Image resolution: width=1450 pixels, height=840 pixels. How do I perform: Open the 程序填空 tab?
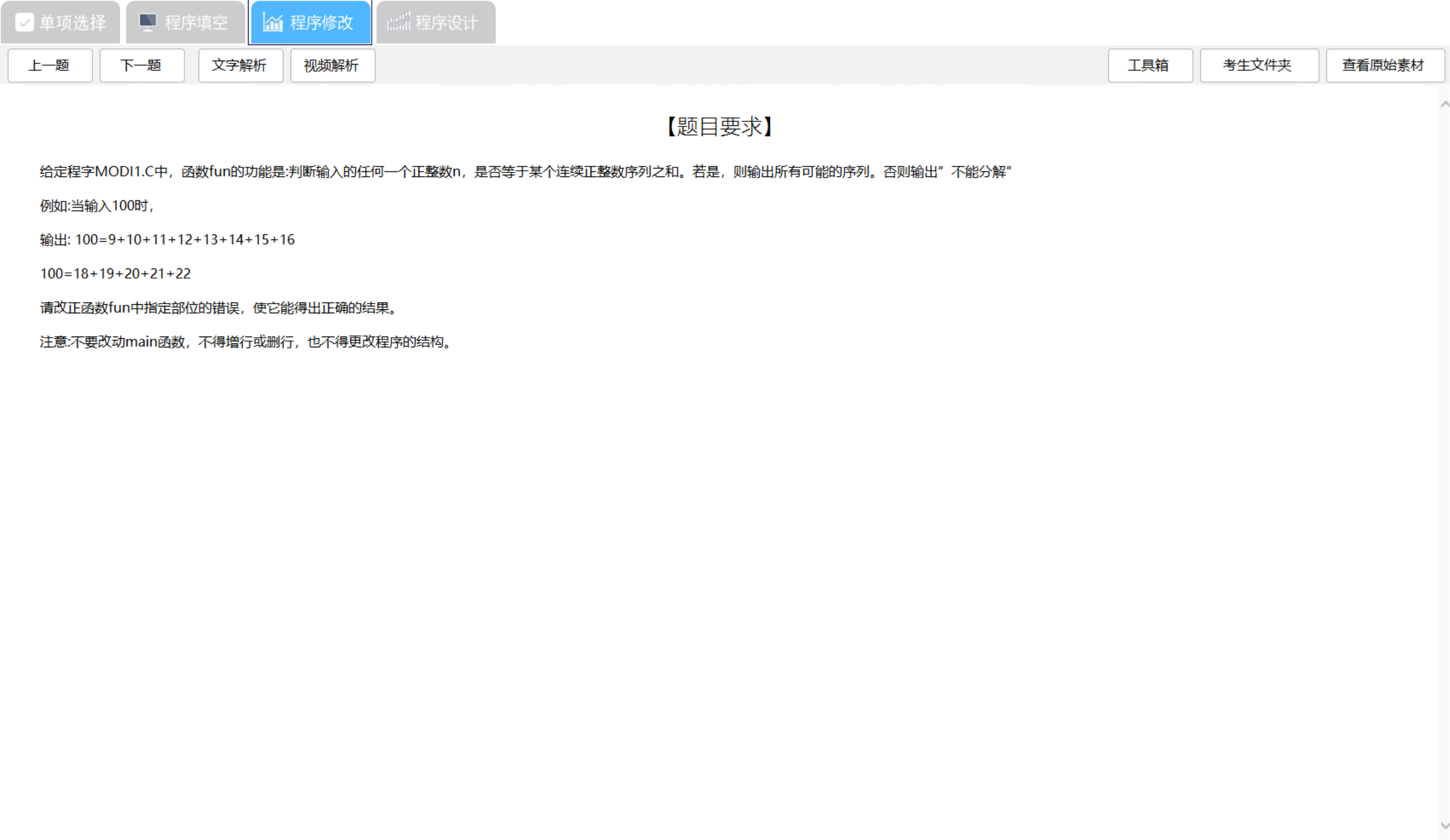pyautogui.click(x=197, y=23)
